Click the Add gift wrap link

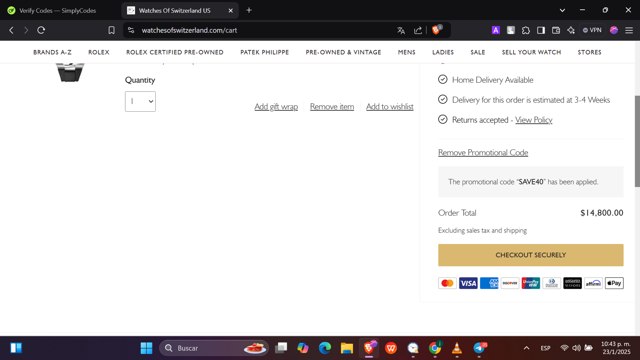tap(276, 107)
